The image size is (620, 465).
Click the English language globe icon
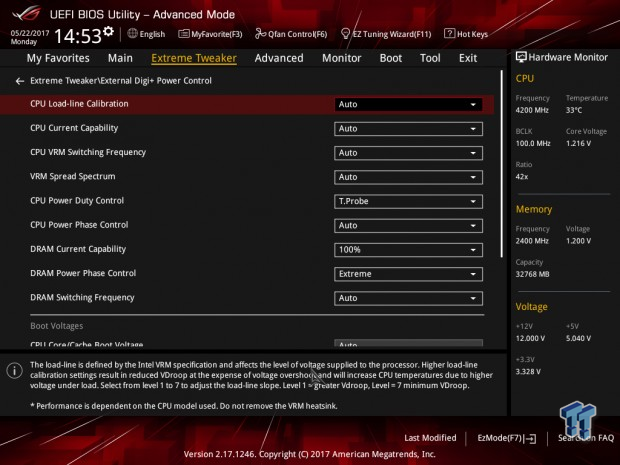(132, 34)
